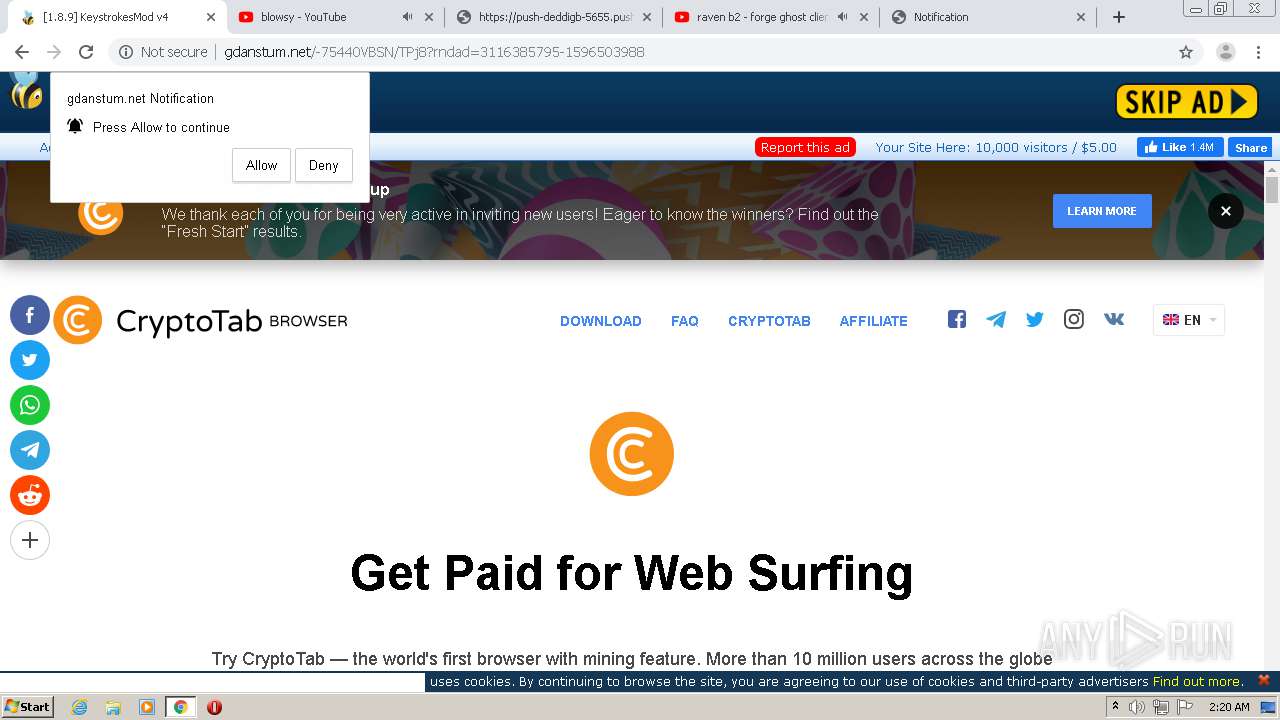The width and height of the screenshot is (1280, 720).
Task: Open CryptoTab's Twitter profile in header
Action: click(1035, 320)
